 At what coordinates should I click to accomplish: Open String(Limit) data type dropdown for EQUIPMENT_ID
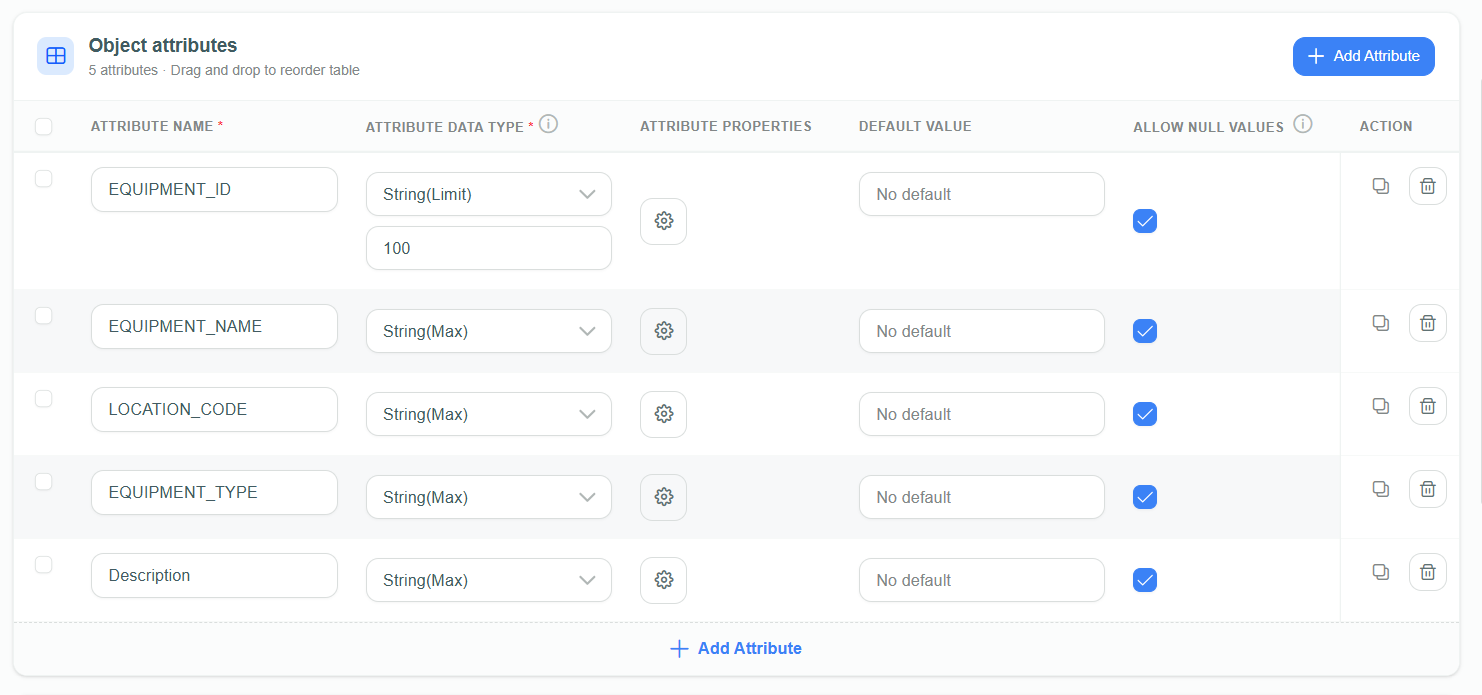point(489,194)
